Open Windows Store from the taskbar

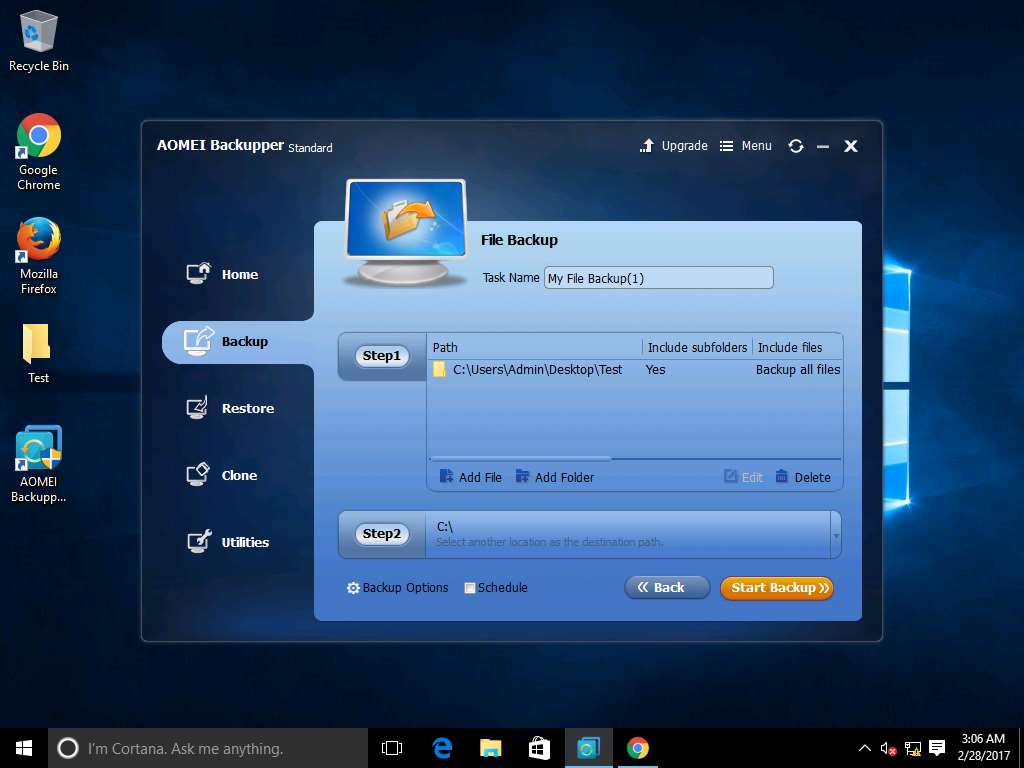point(539,748)
